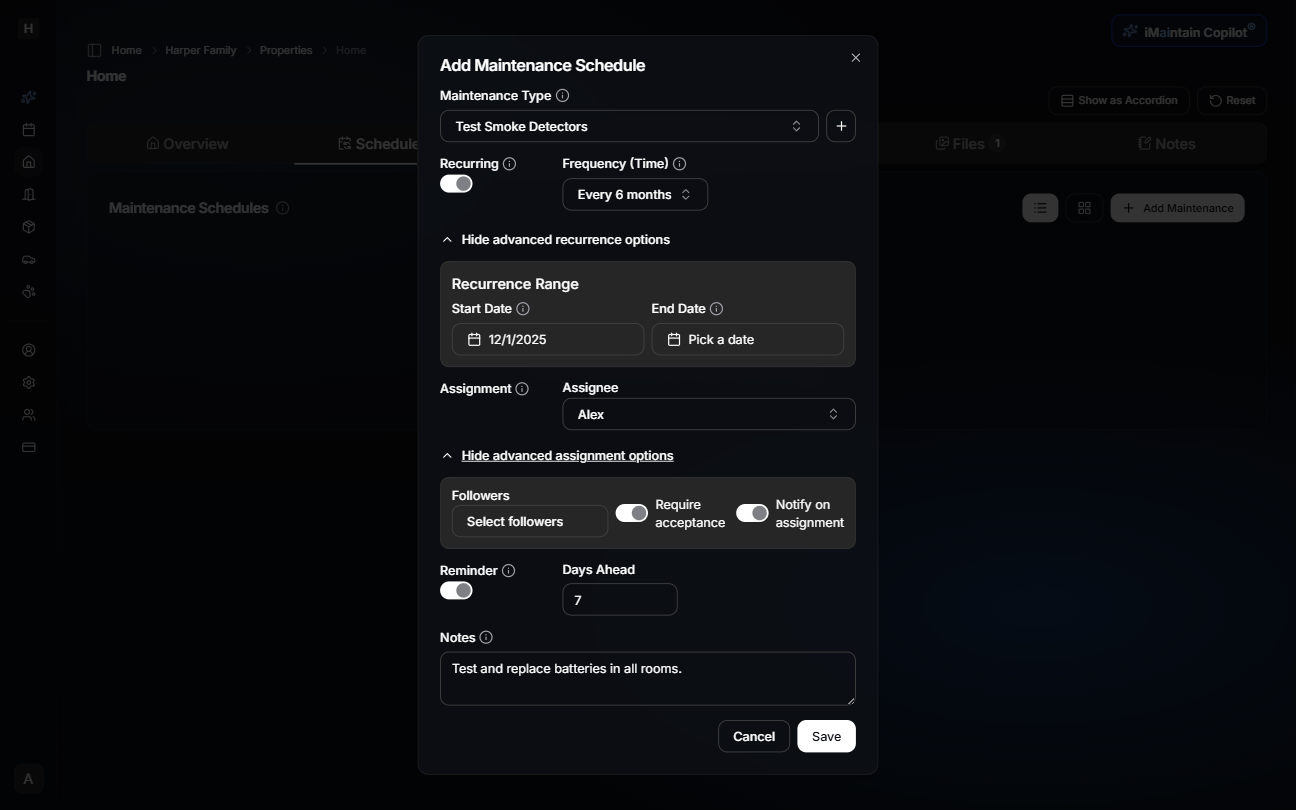Viewport: 1296px width, 810px height.
Task: Open iMaintain Copilot
Action: 1189,30
